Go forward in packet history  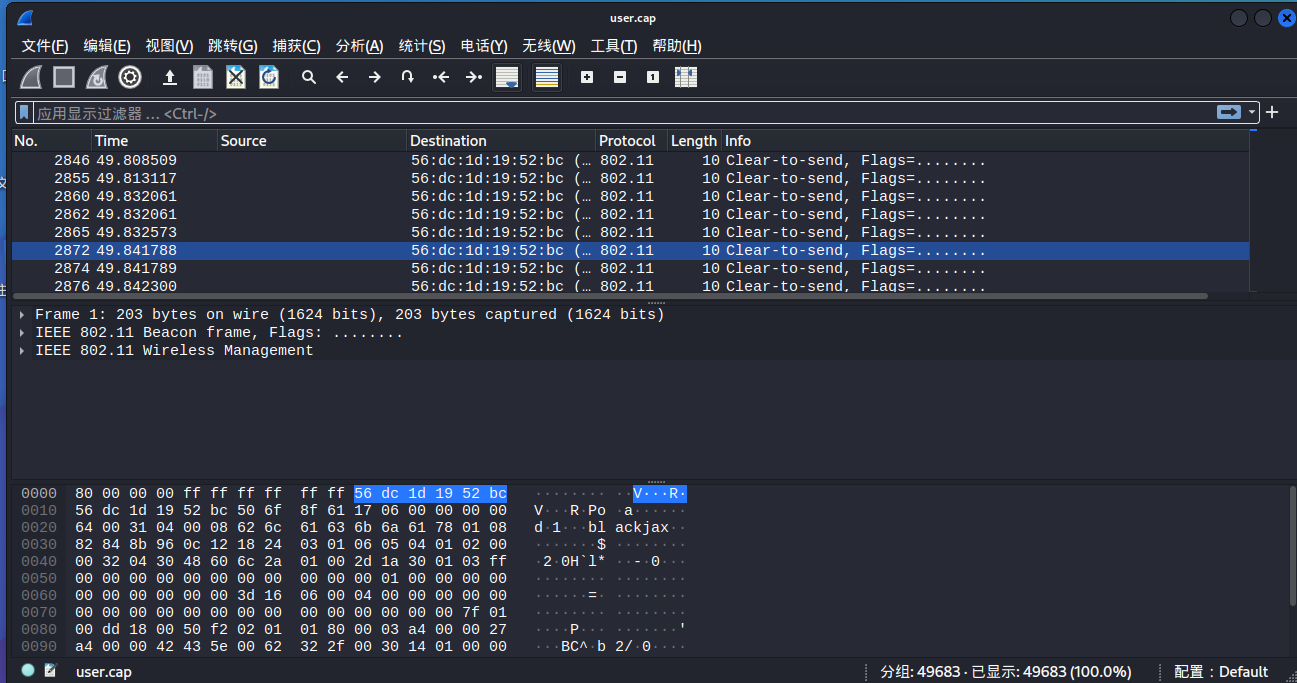point(375,77)
